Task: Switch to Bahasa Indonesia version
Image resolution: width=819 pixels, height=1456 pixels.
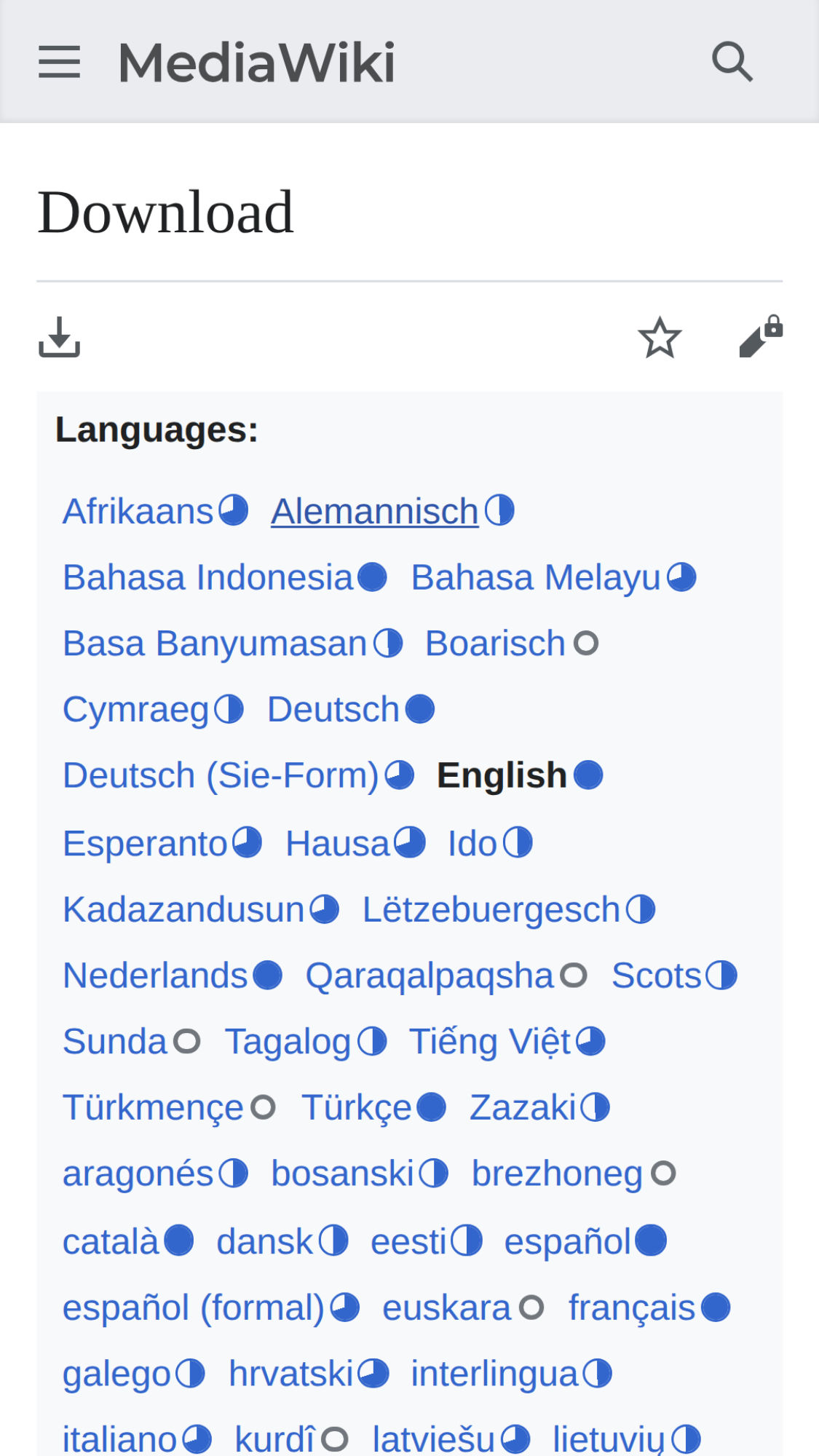Action: click(x=207, y=577)
